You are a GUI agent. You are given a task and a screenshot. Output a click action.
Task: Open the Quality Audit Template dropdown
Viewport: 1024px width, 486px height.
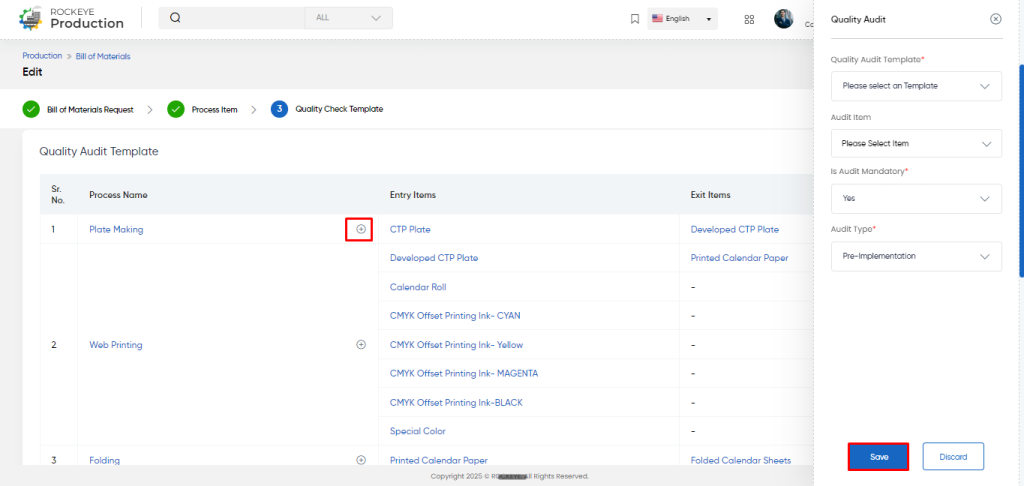point(916,86)
